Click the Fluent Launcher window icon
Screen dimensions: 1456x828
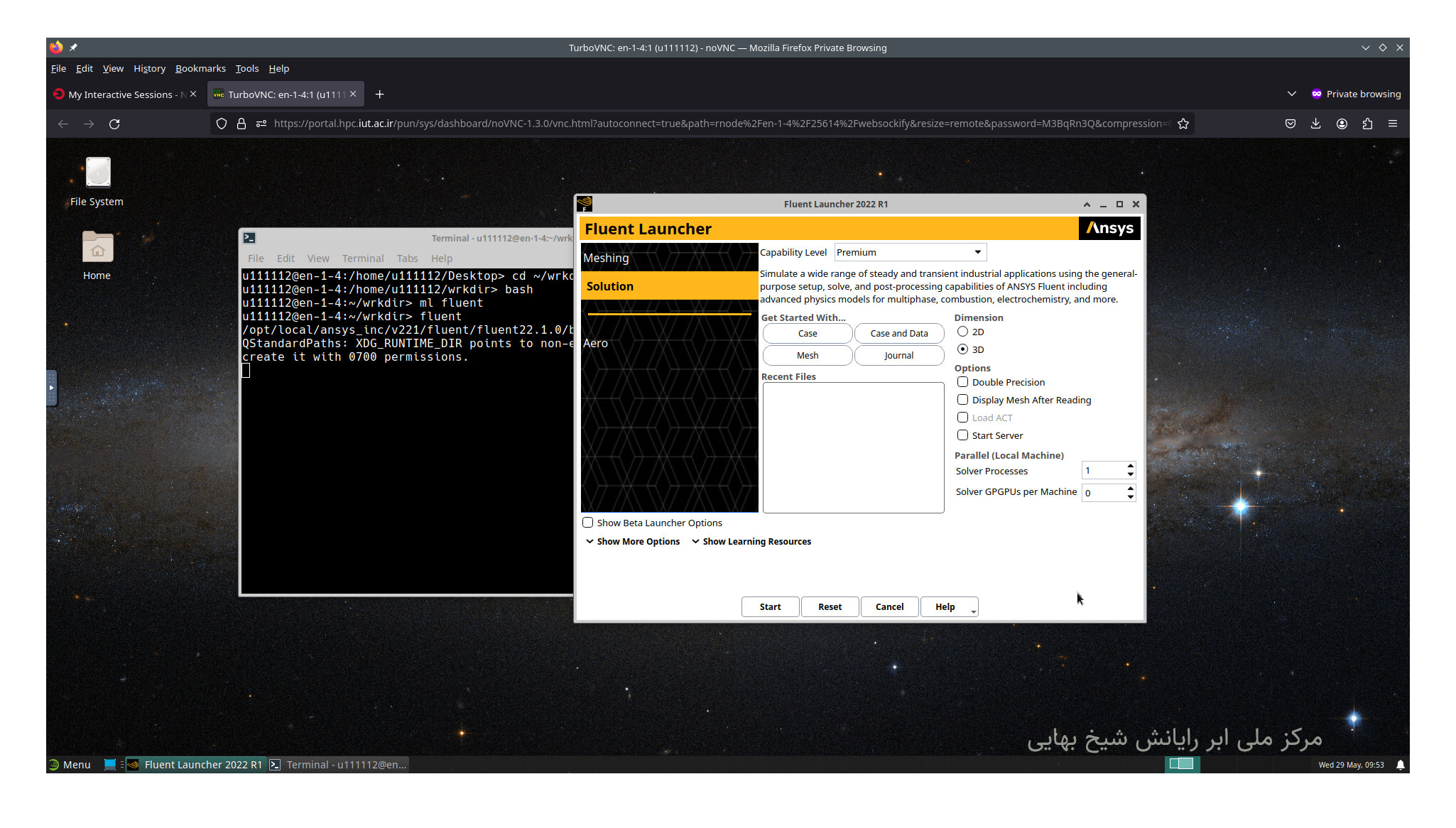[x=585, y=204]
